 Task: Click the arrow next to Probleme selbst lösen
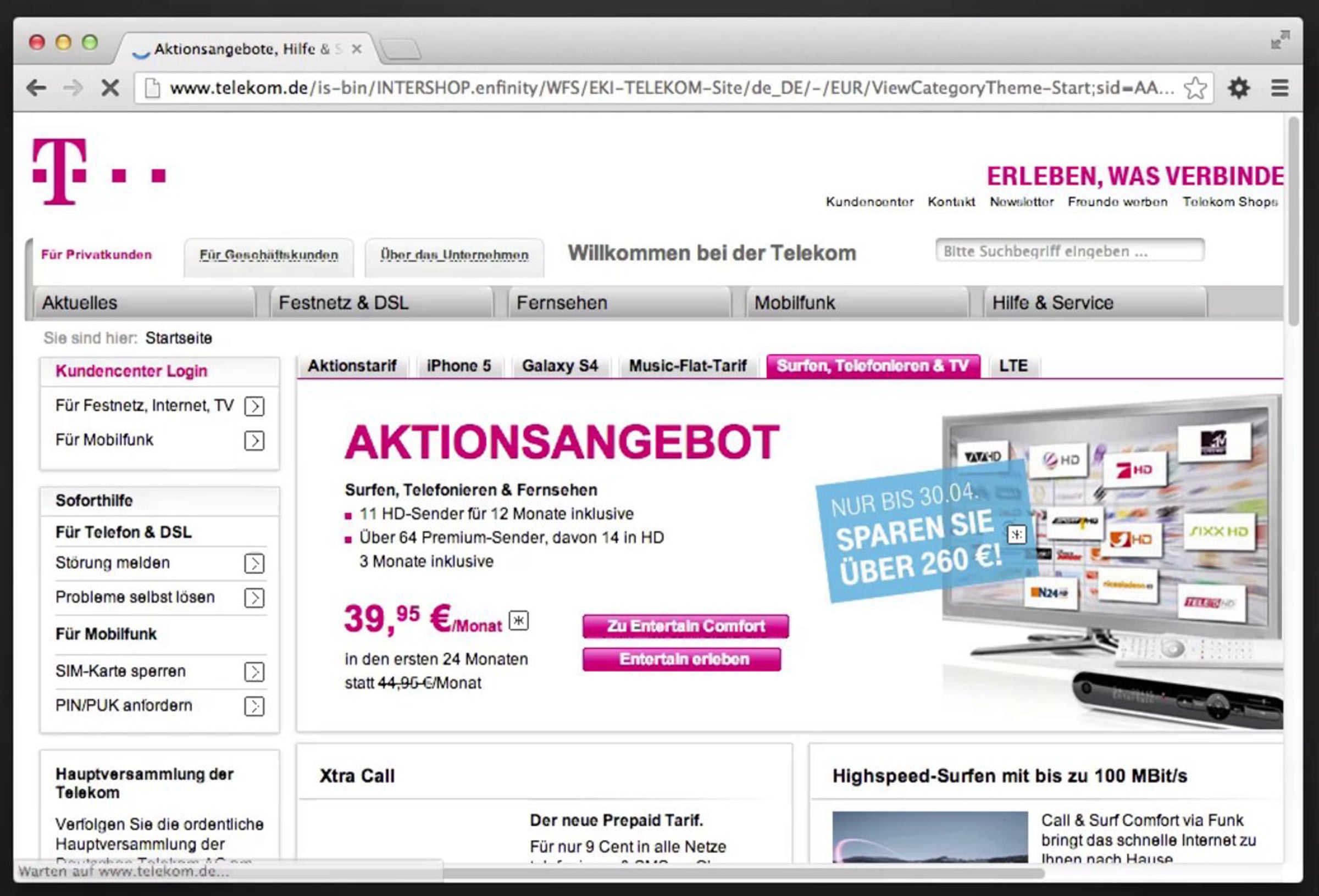point(254,598)
